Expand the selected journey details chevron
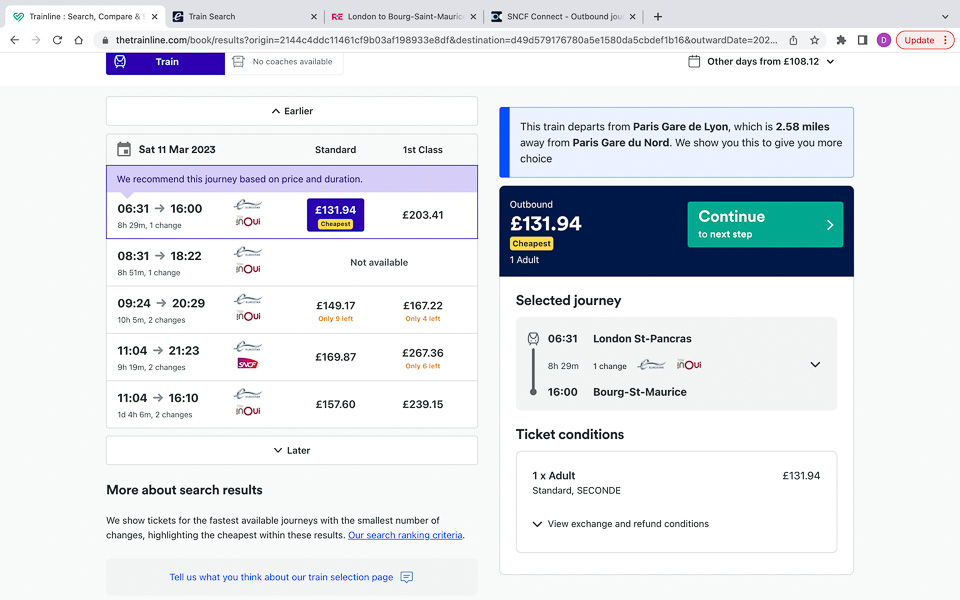Viewport: 960px width, 600px height. (x=815, y=364)
